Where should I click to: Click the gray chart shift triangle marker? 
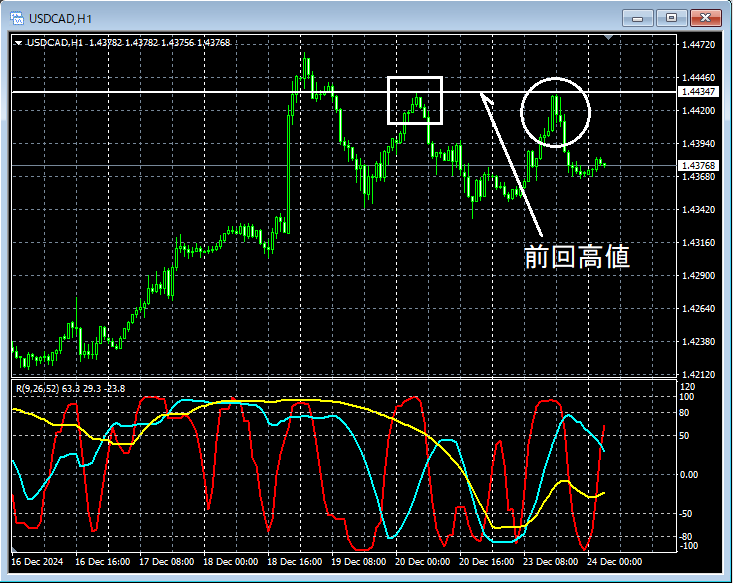tap(608, 37)
